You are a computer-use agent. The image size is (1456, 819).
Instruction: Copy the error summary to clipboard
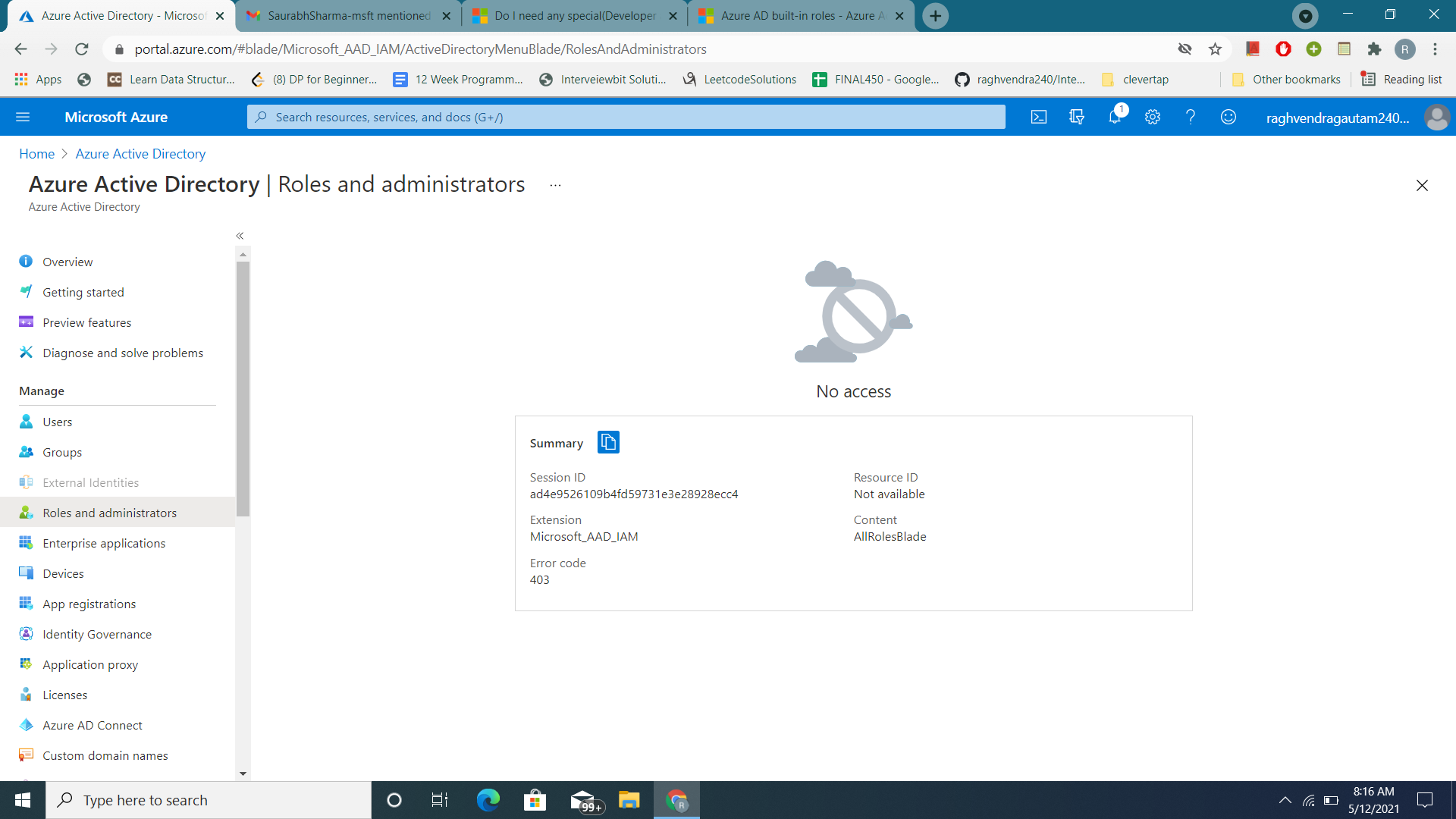608,442
